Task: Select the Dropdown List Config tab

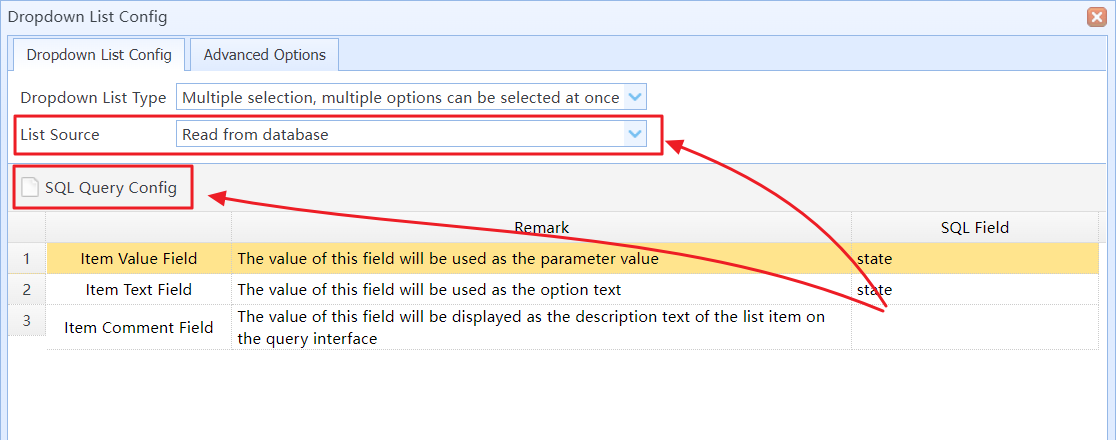Action: 99,55
